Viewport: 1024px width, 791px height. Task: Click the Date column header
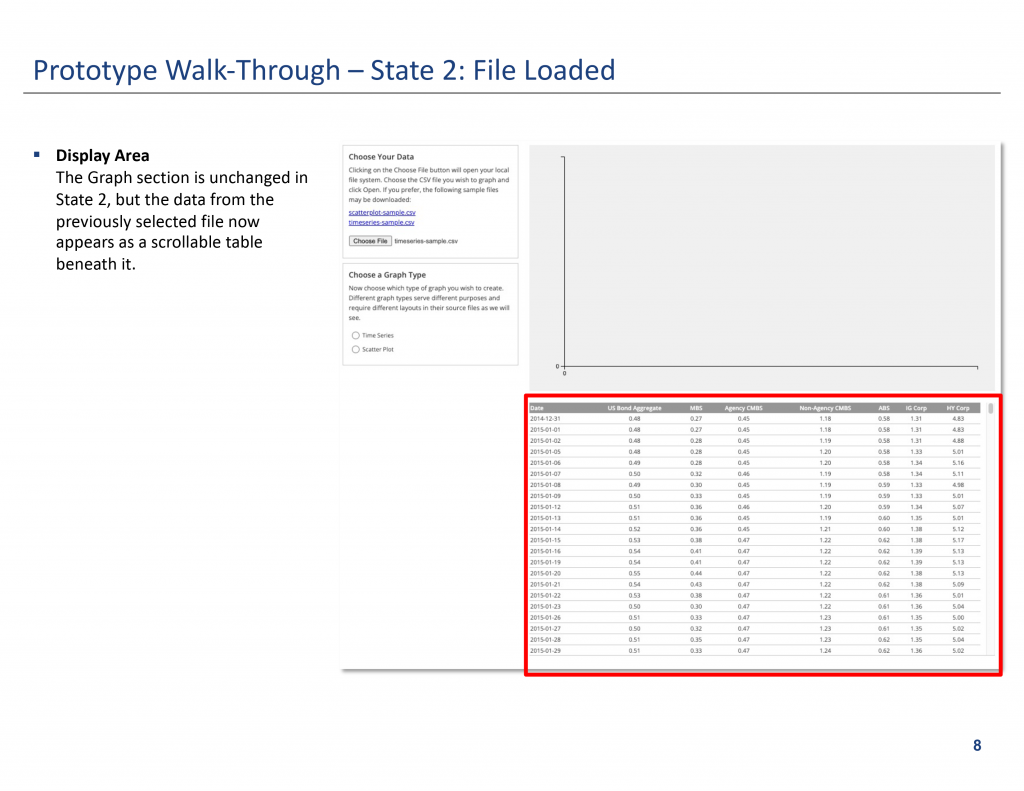coord(537,408)
